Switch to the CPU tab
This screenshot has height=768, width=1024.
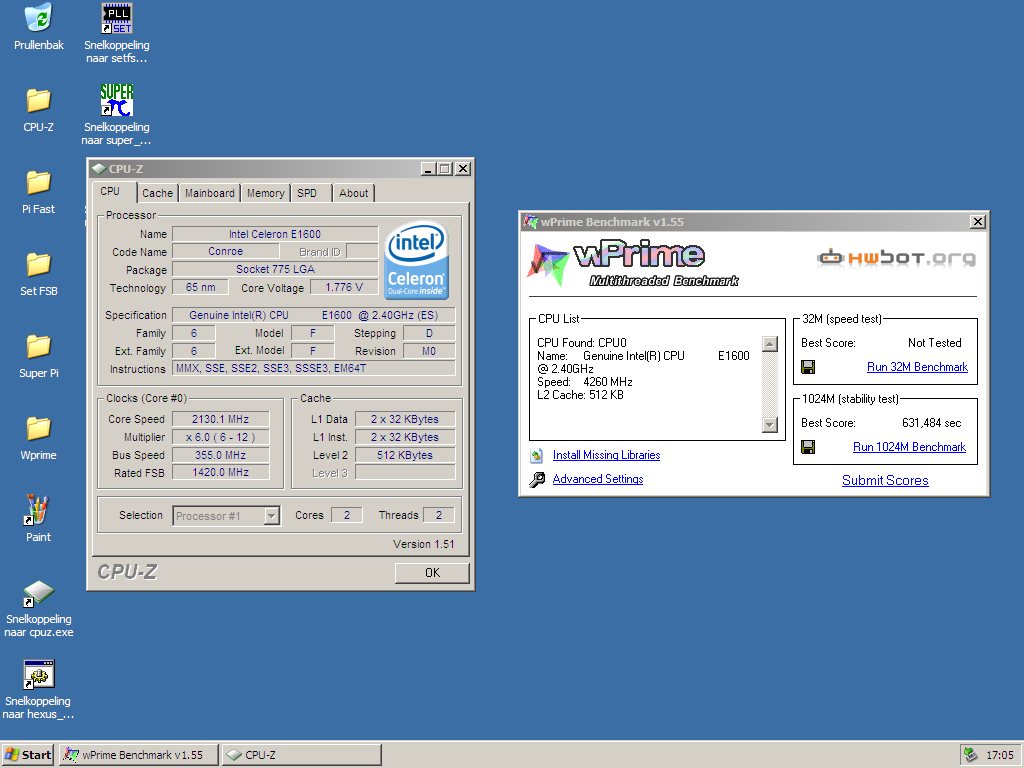110,191
